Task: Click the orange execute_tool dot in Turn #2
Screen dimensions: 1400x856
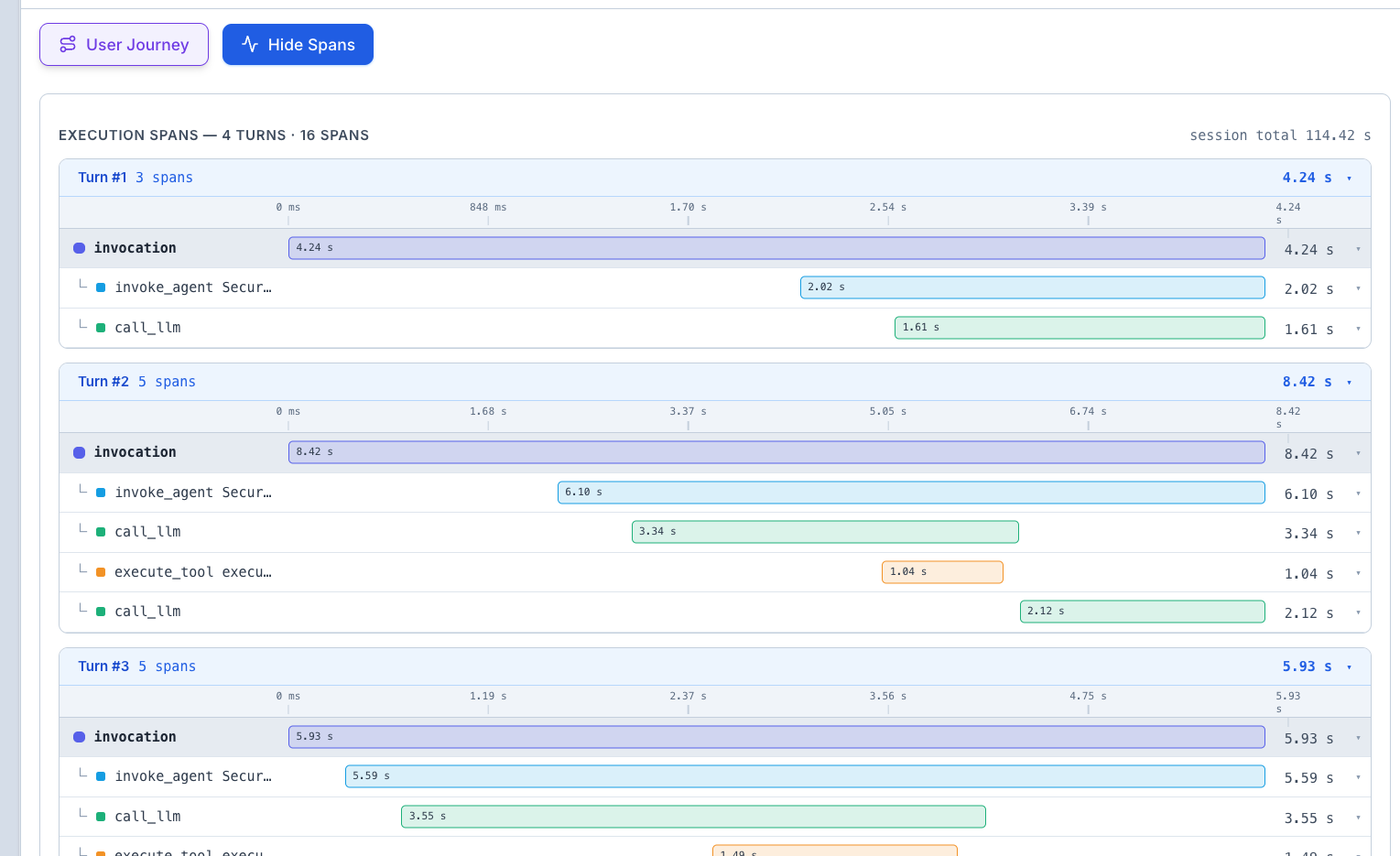Action: [x=100, y=571]
